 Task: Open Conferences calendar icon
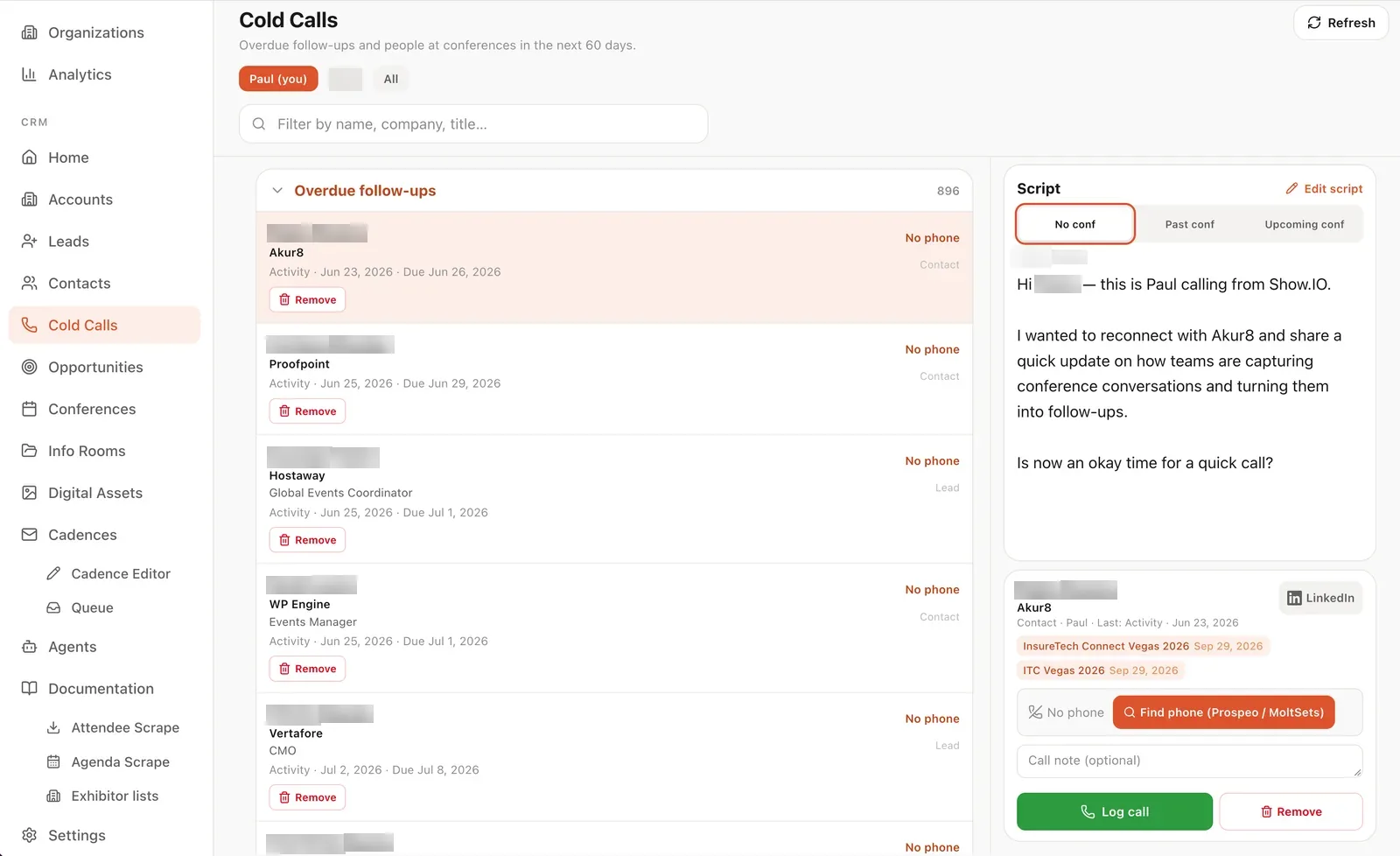[30, 409]
